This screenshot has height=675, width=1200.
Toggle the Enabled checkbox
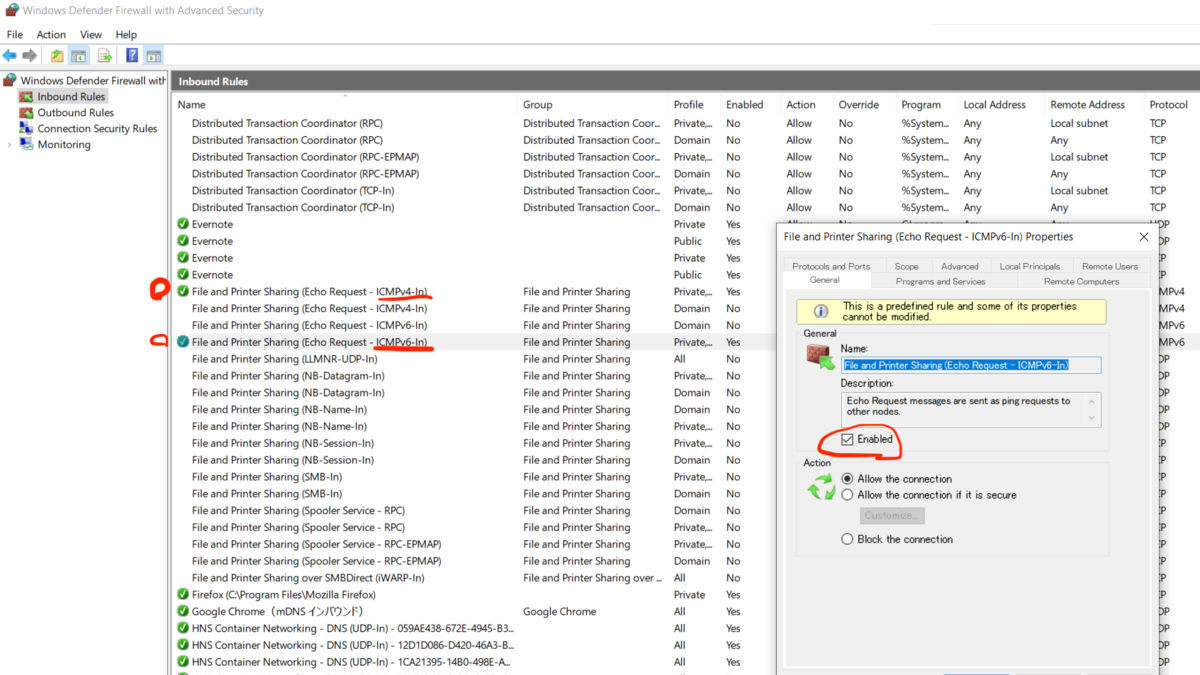pos(848,439)
